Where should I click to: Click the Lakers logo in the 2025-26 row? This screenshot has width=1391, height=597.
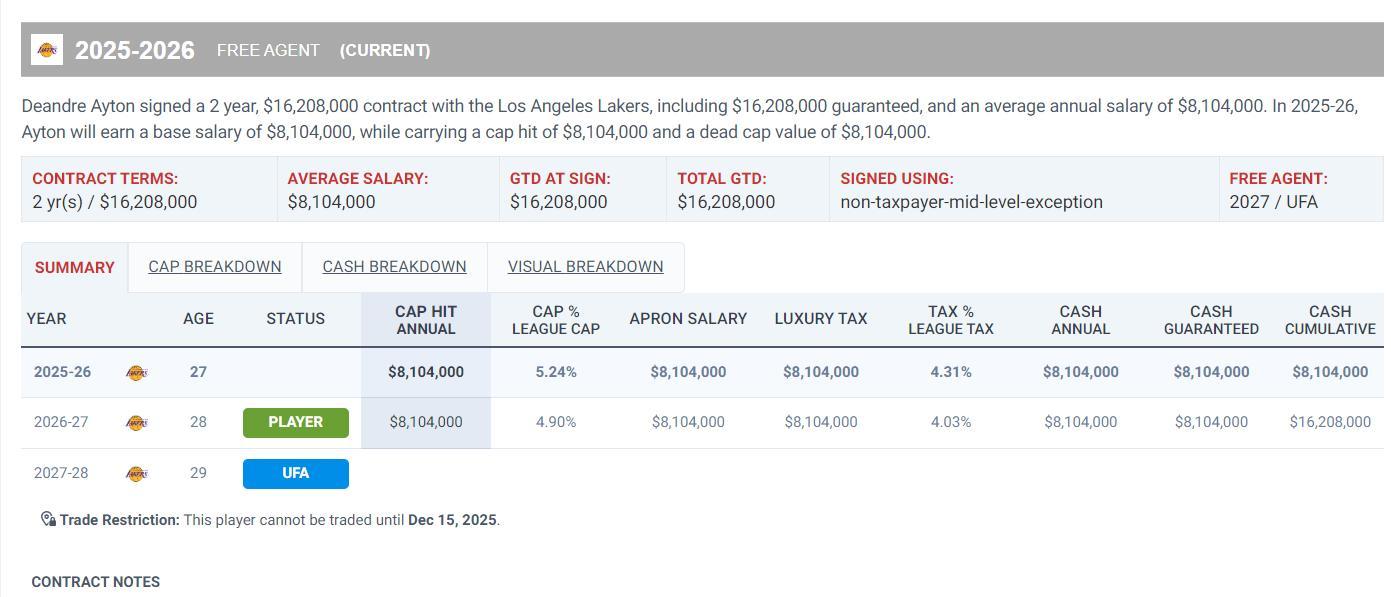point(137,373)
